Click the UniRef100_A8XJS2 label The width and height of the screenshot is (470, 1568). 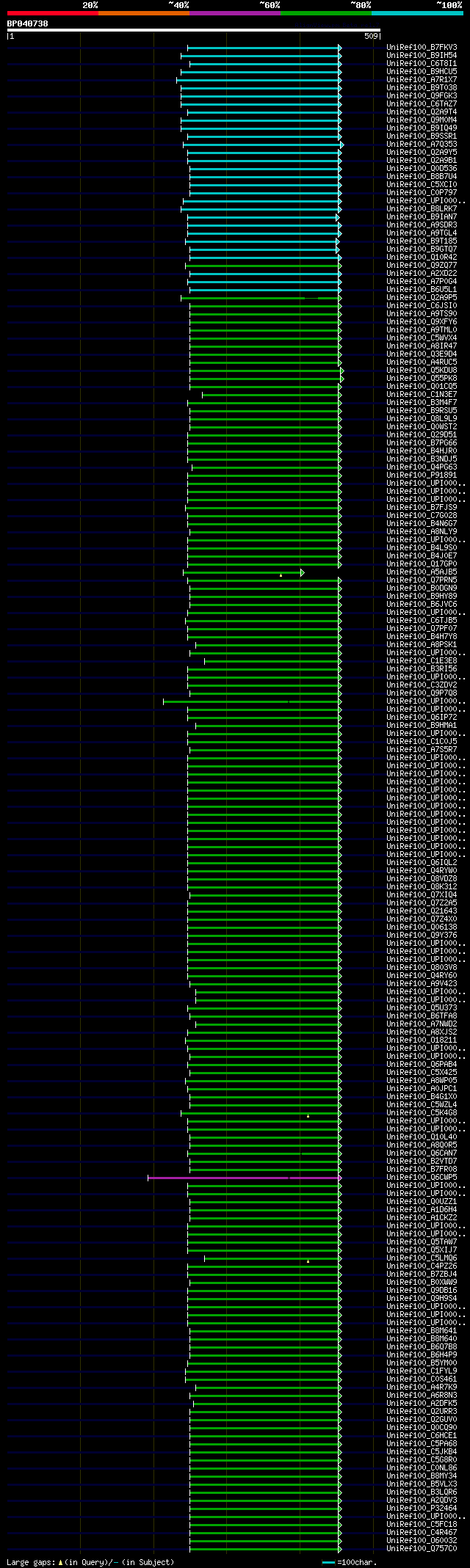(x=422, y=1032)
